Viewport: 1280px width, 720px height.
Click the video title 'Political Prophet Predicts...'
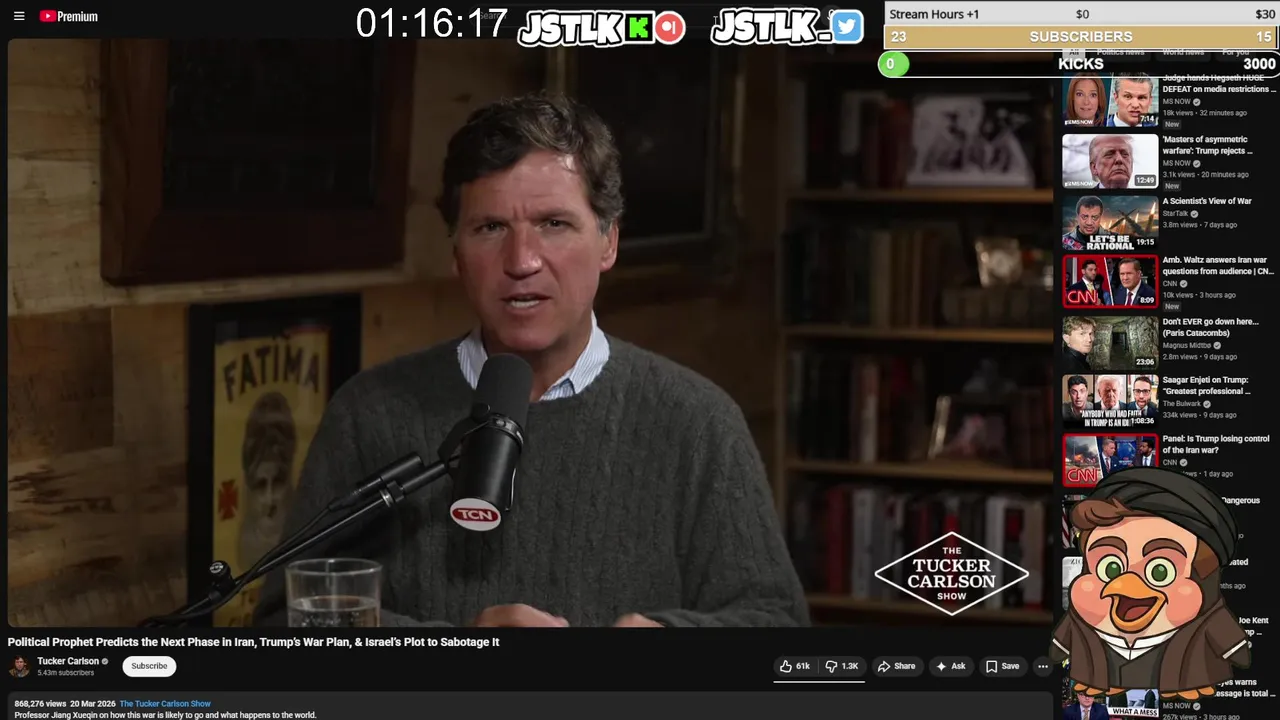[253, 642]
